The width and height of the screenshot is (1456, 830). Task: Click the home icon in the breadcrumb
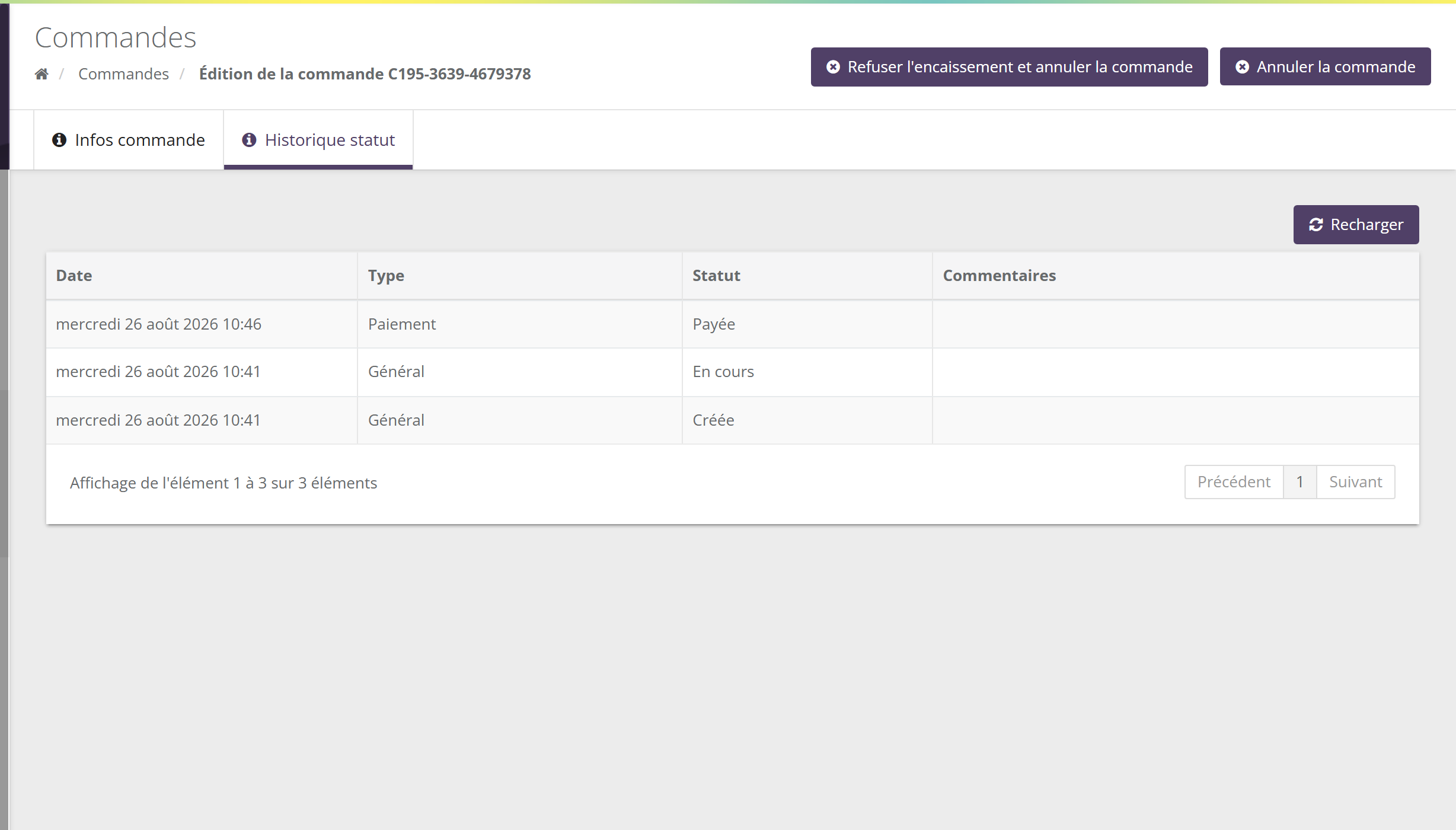[41, 74]
